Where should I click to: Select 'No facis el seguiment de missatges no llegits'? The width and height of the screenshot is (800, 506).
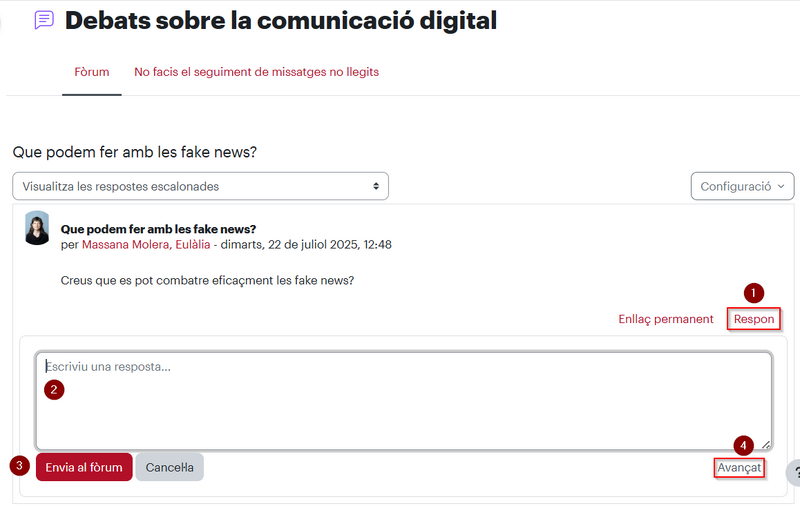(257, 72)
